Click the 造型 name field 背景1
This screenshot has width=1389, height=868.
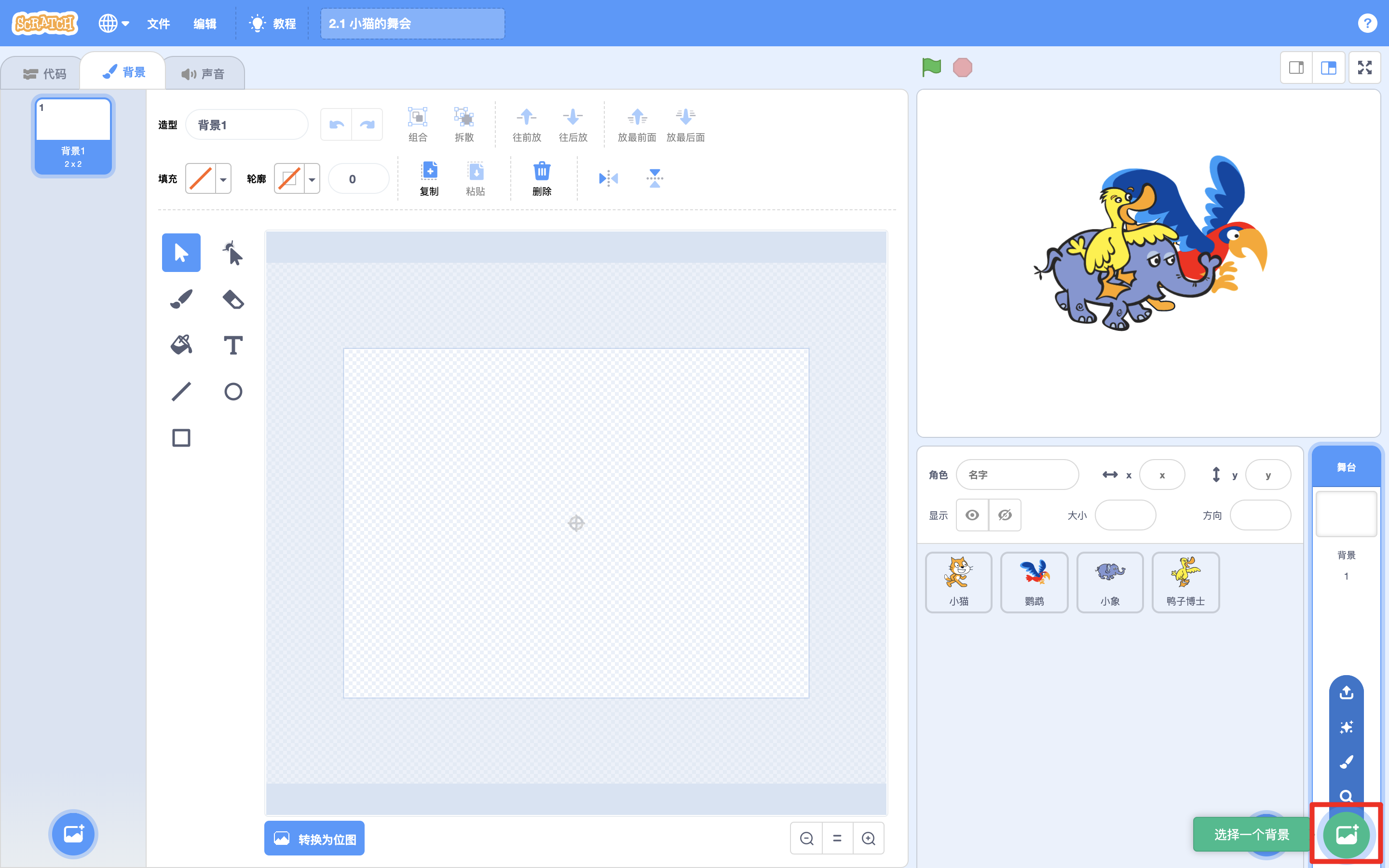(247, 124)
